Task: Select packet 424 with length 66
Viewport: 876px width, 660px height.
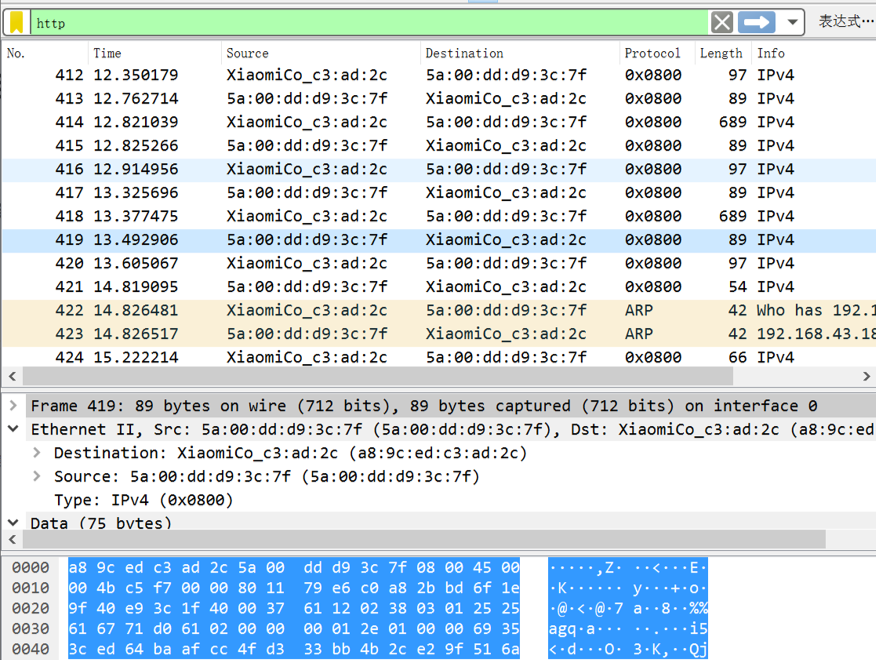Action: point(439,357)
